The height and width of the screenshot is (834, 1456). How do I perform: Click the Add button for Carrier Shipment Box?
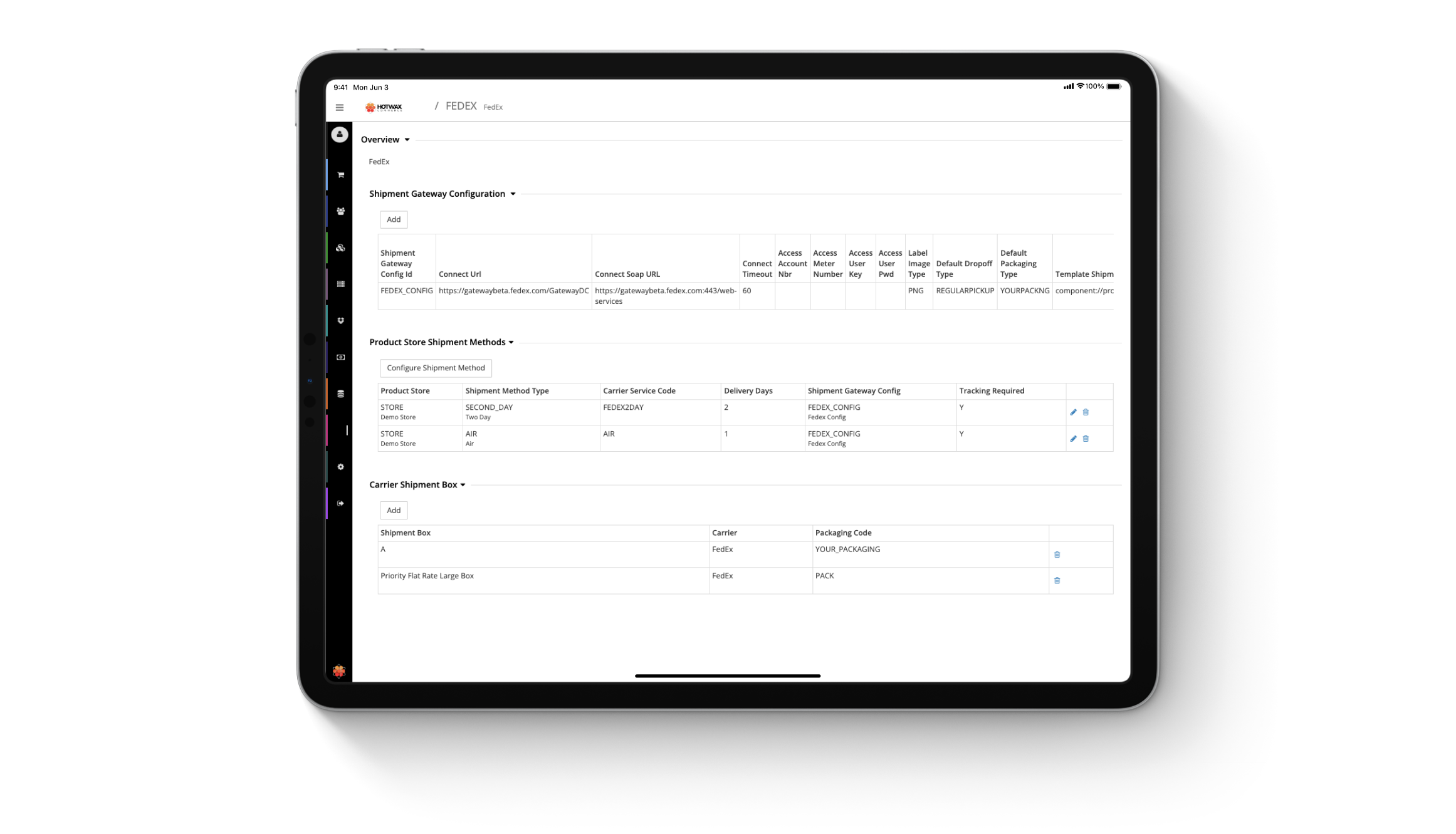(x=393, y=510)
